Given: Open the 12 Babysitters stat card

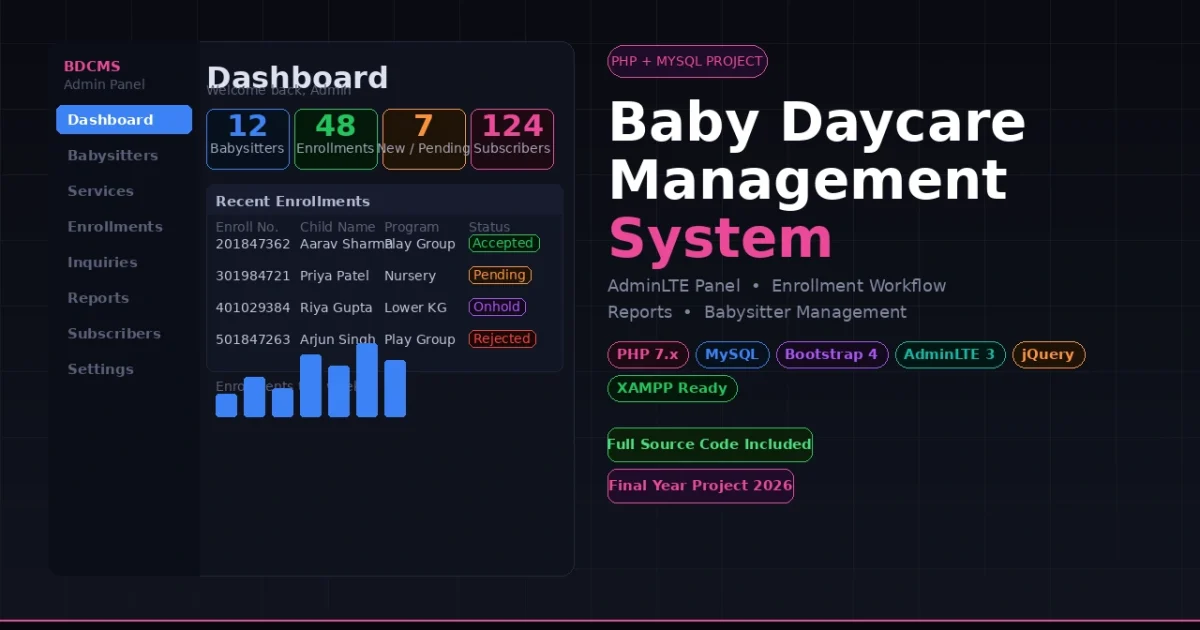Looking at the screenshot, I should (247, 138).
